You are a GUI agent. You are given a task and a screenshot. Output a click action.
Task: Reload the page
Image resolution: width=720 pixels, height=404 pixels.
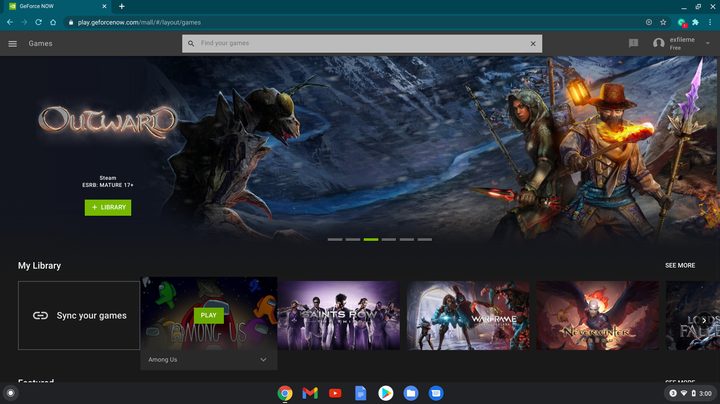coord(39,22)
